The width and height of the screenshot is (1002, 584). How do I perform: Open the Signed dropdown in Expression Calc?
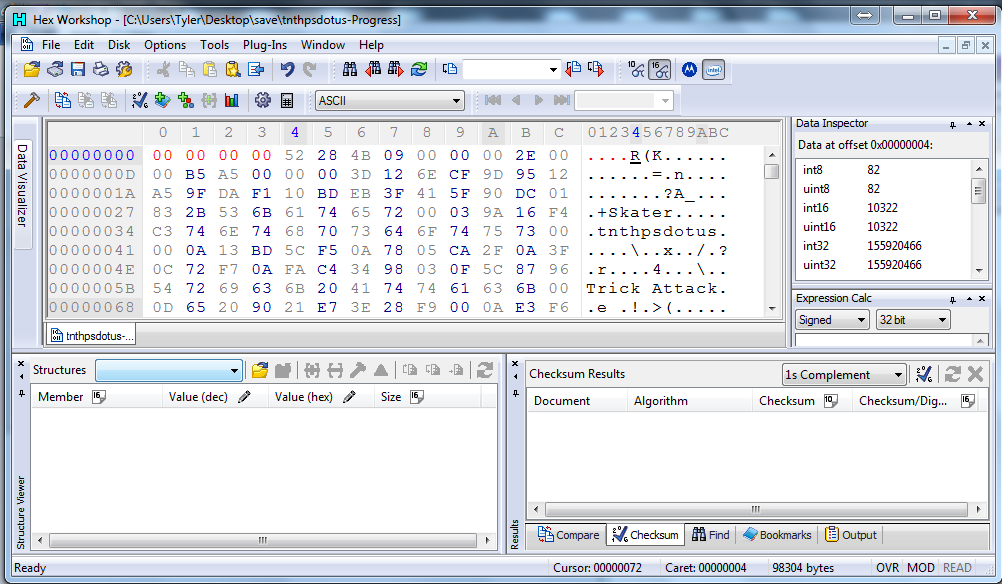pyautogui.click(x=832, y=320)
